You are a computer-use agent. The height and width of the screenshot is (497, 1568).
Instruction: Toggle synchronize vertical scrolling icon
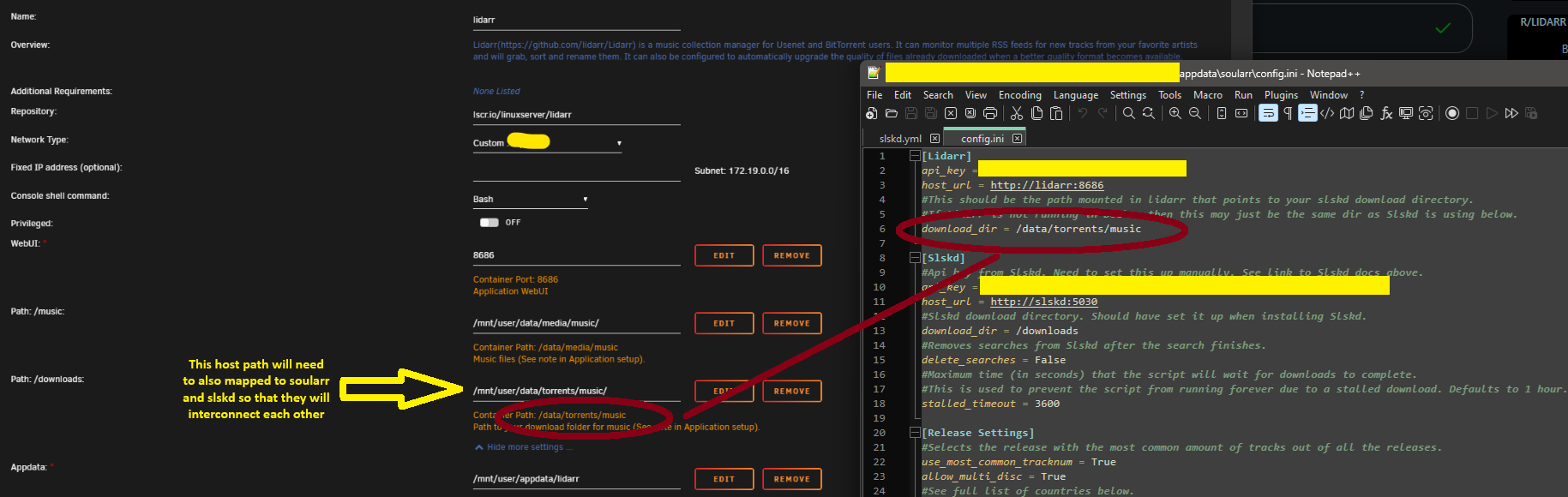click(1222, 113)
